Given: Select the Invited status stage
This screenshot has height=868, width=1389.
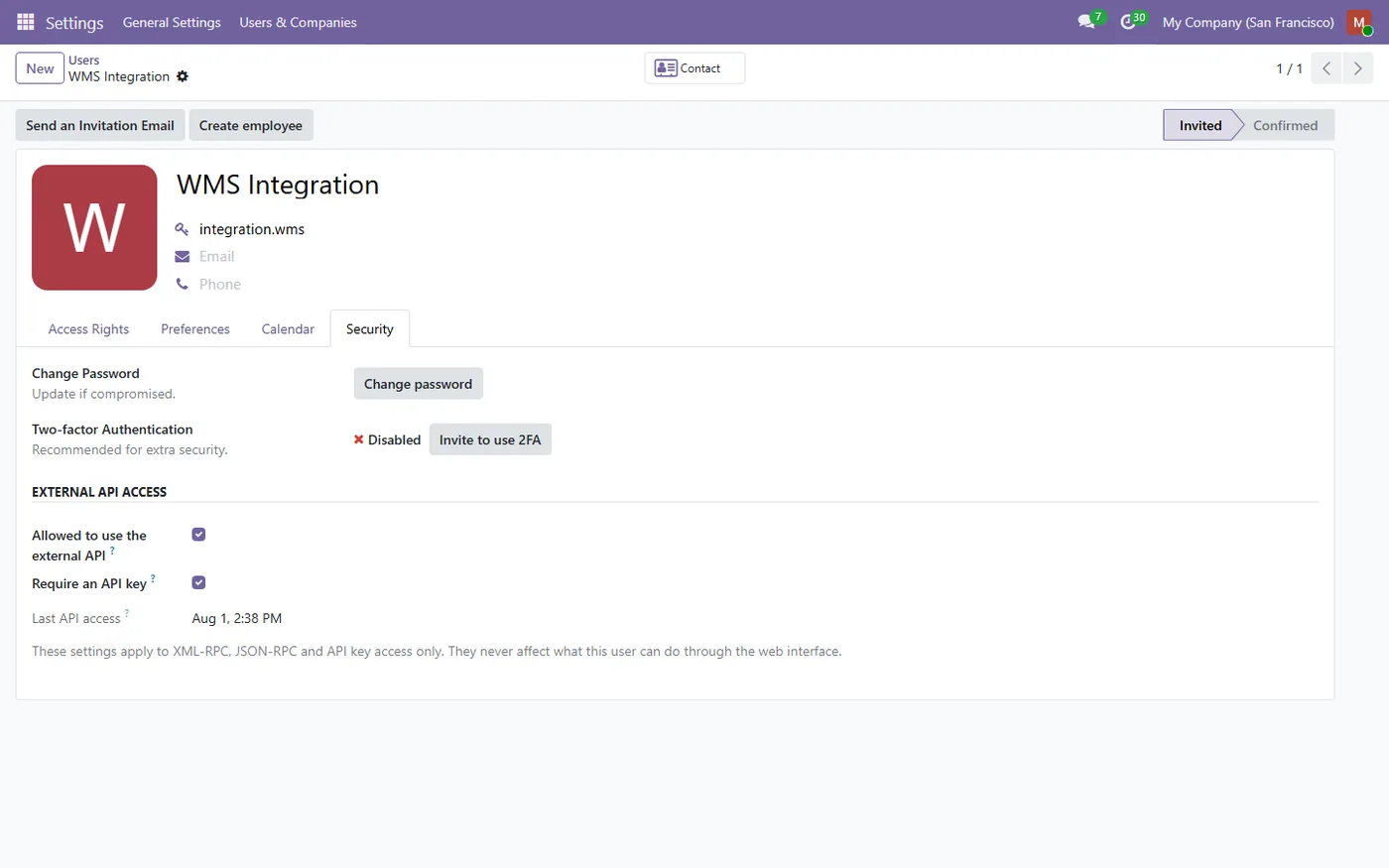Looking at the screenshot, I should click(x=1200, y=125).
